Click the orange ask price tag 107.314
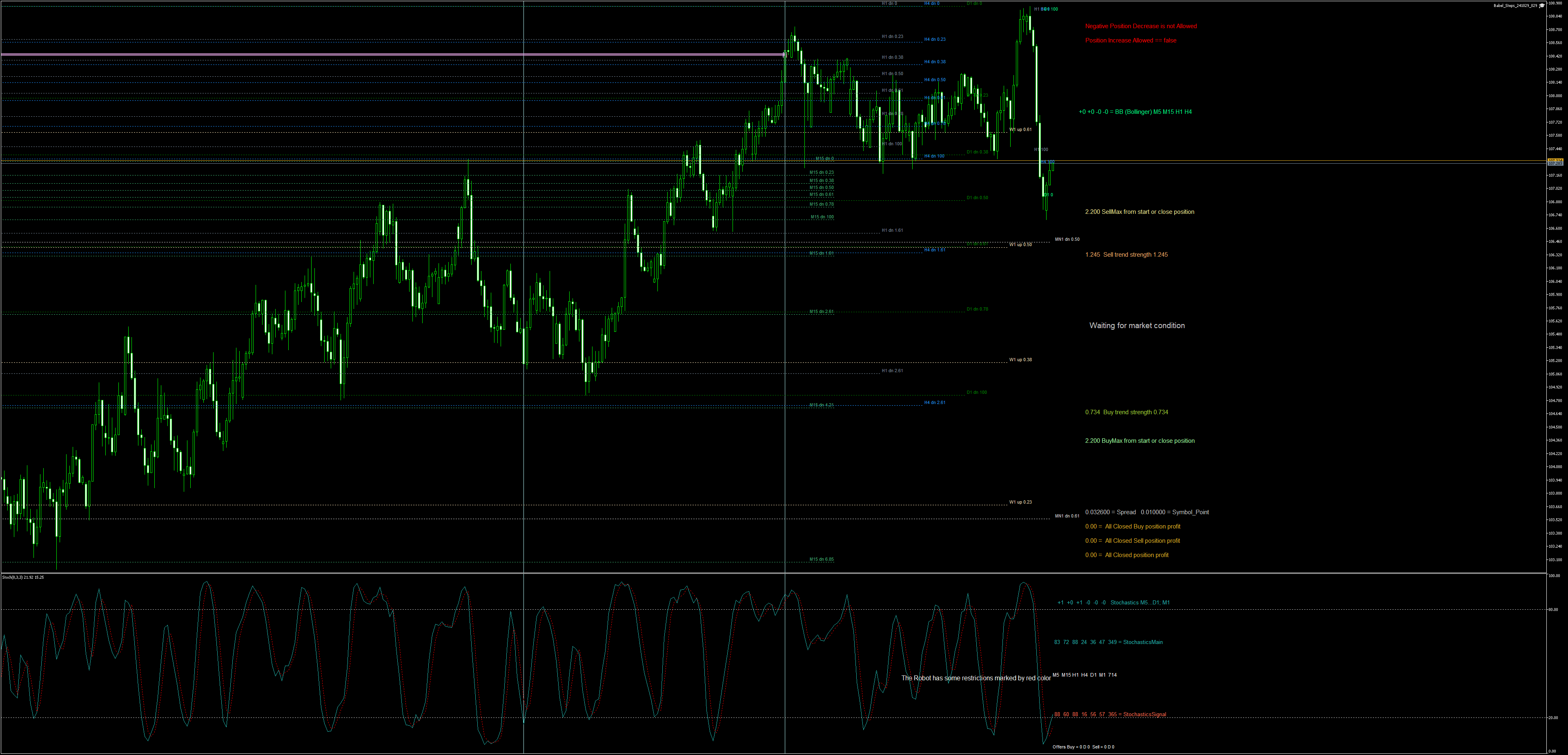Viewport: 1568px width, 755px height. click(x=1555, y=160)
